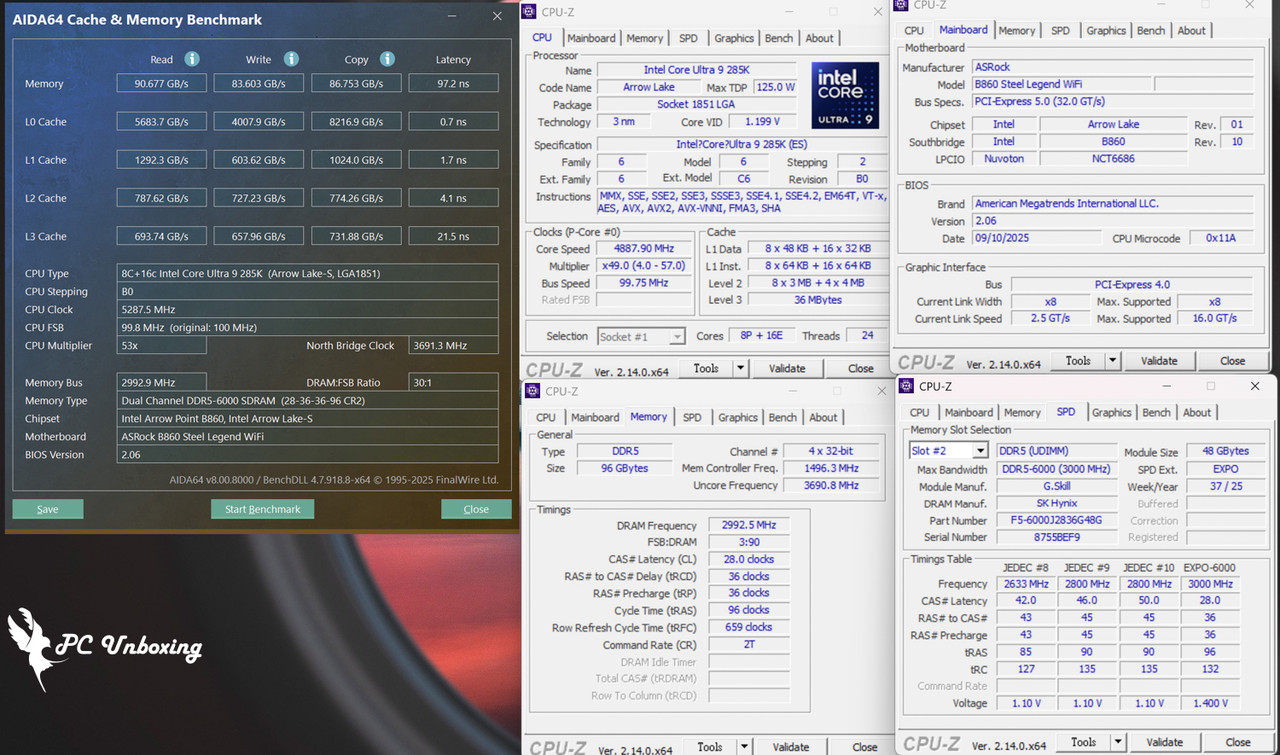Click the CPU Microcode value 0x11A
1280x755 pixels.
click(1220, 238)
